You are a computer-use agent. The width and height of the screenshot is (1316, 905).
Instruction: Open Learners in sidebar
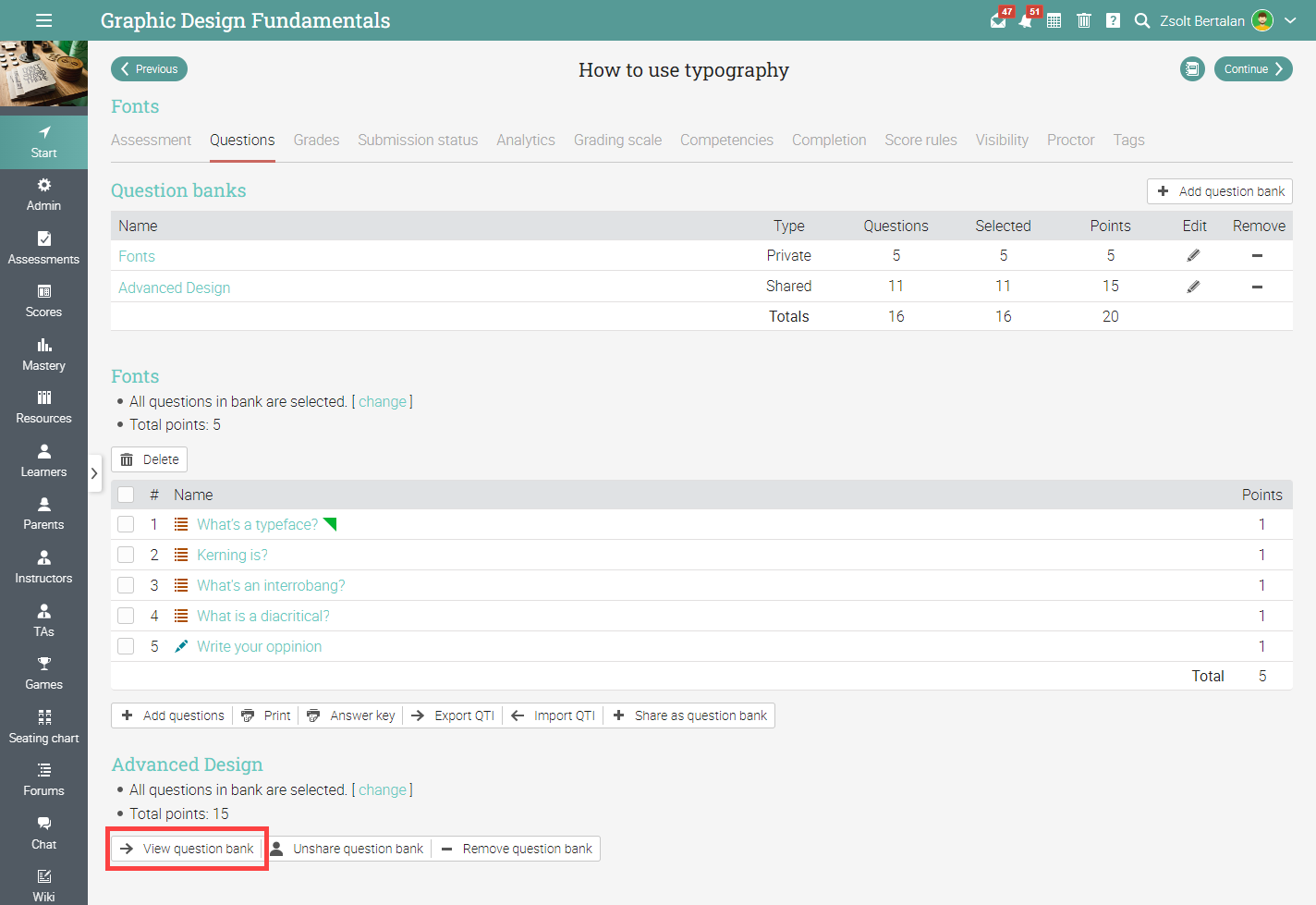click(43, 461)
